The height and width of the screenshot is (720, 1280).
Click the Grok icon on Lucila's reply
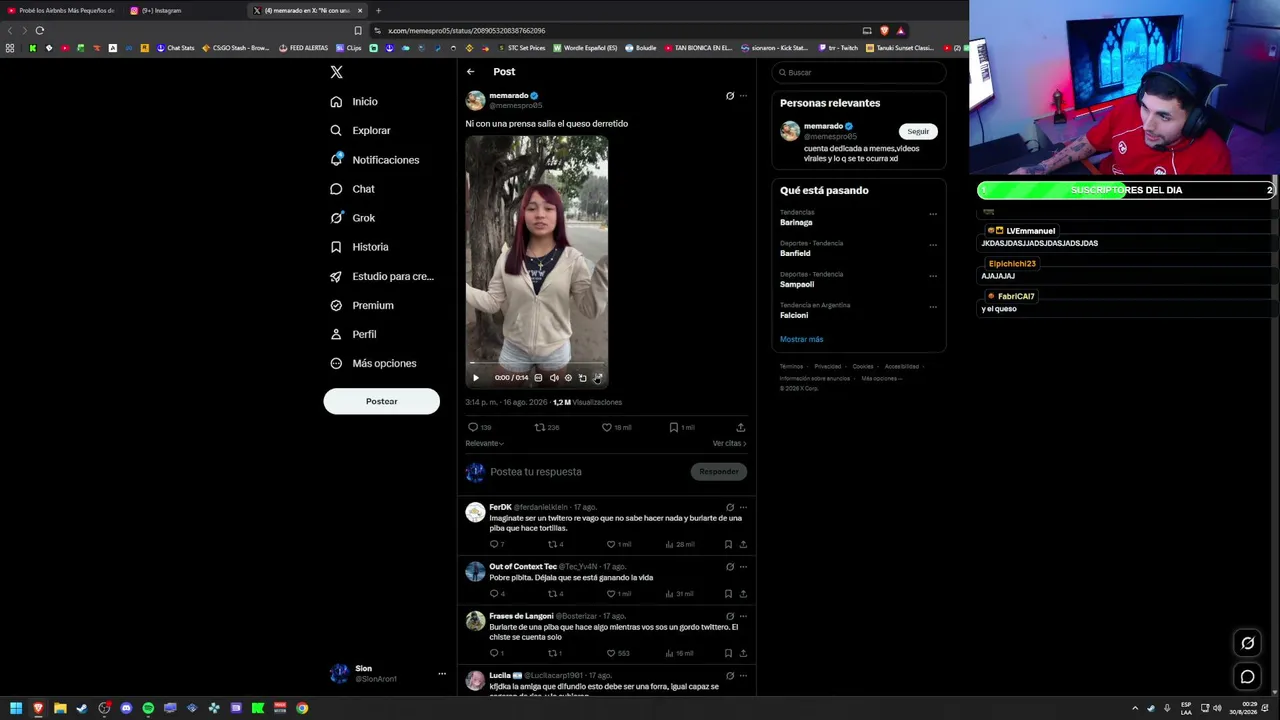click(x=730, y=676)
